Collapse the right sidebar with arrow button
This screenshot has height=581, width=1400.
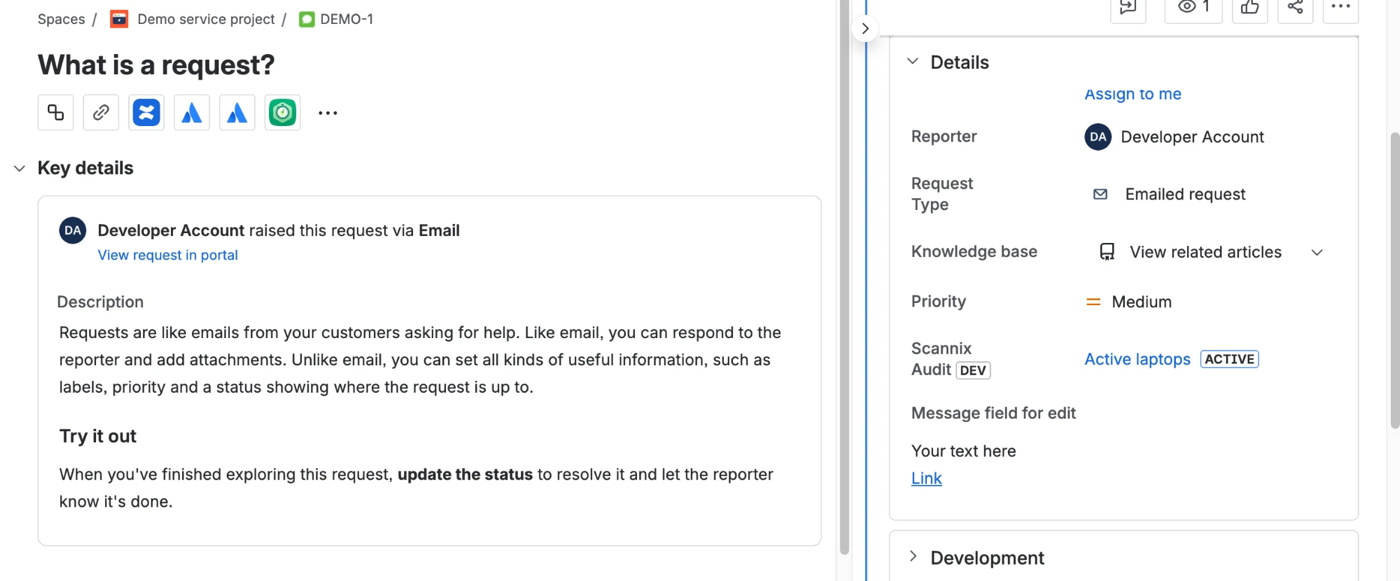tap(865, 28)
